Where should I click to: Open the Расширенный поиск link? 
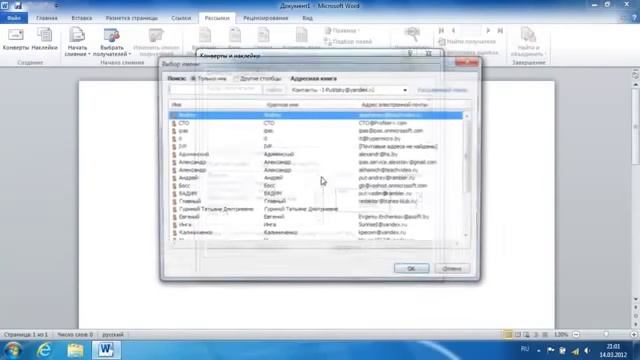pyautogui.click(x=442, y=90)
